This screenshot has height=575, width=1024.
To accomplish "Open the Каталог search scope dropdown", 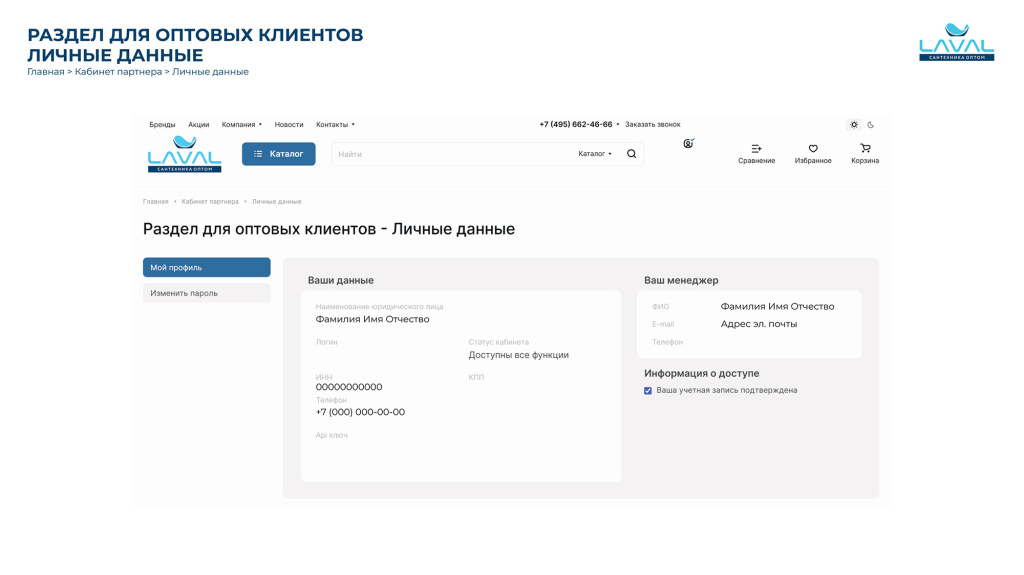I will tap(595, 154).
